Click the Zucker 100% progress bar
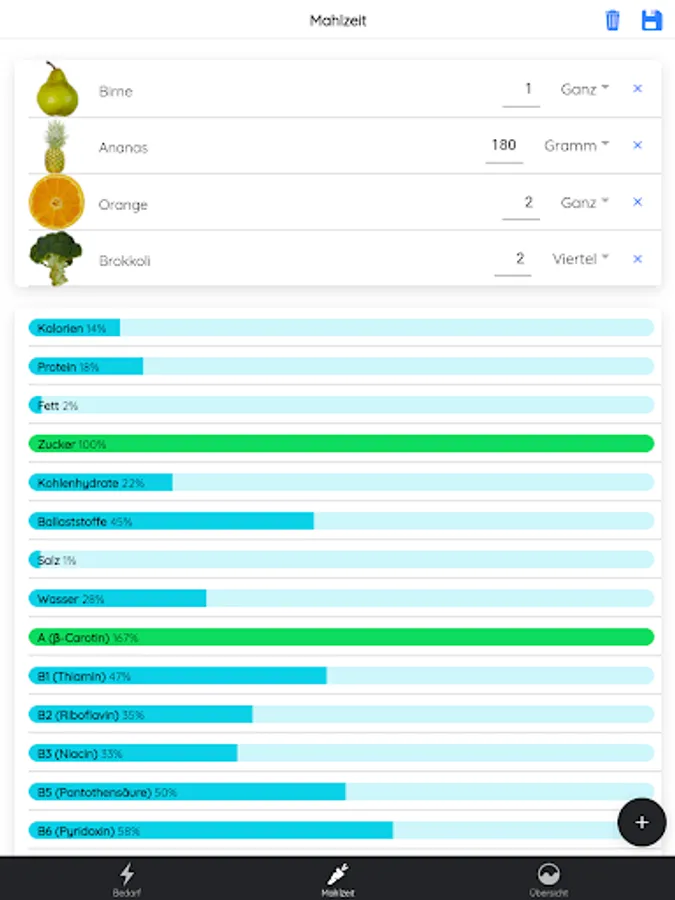Image resolution: width=675 pixels, height=900 pixels. click(337, 443)
